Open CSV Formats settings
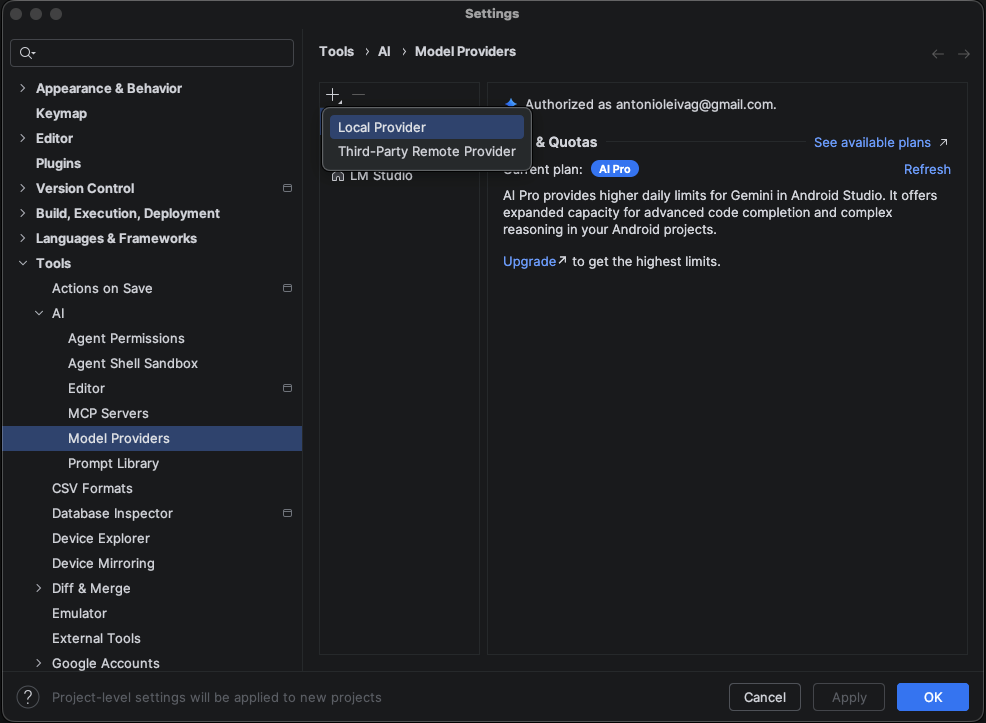Viewport: 986px width, 723px height. point(92,488)
